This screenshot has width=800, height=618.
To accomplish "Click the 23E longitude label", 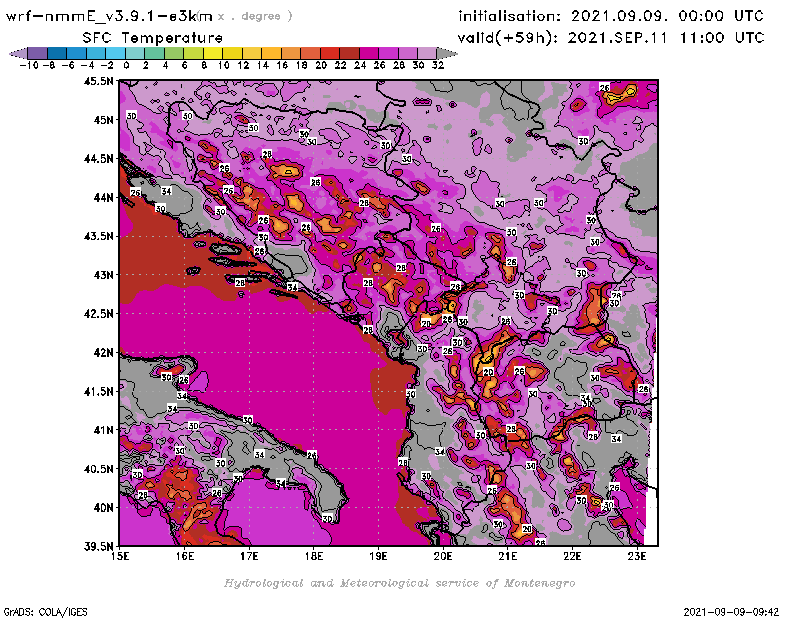I will [637, 556].
